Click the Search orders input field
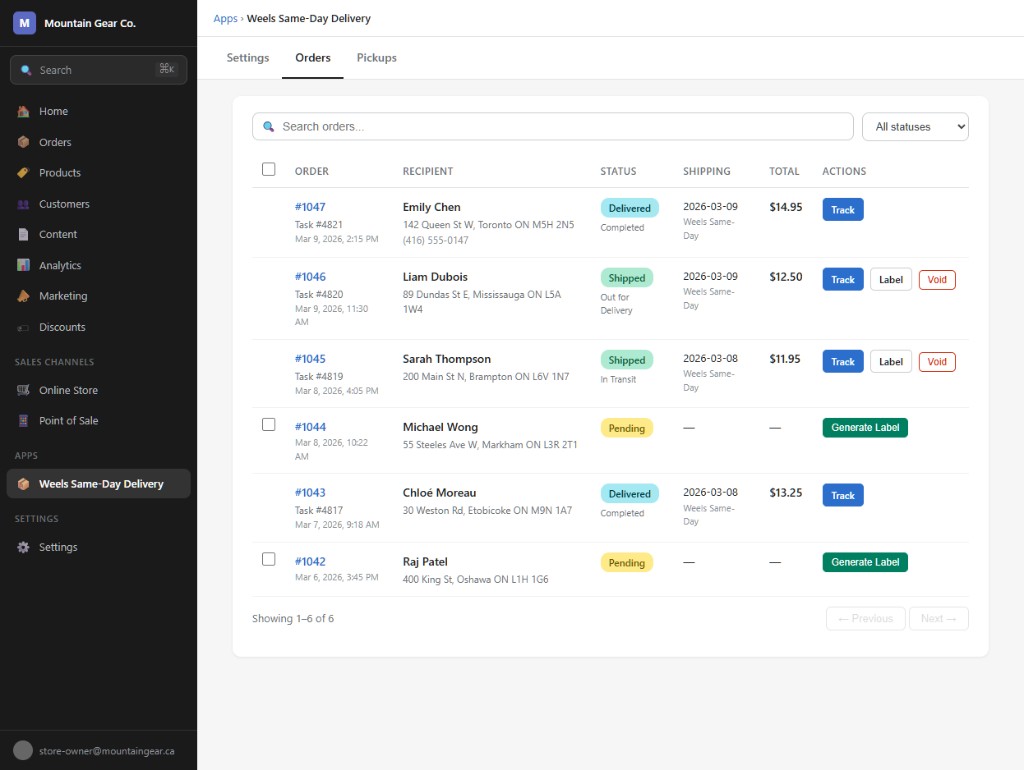Image resolution: width=1024 pixels, height=770 pixels. tap(551, 126)
